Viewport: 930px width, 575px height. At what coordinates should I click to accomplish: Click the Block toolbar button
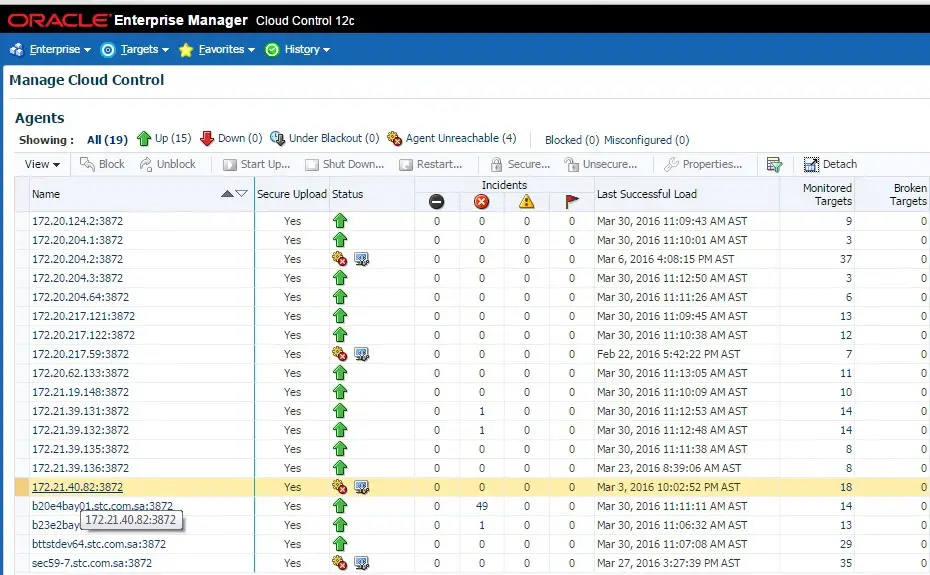(103, 164)
